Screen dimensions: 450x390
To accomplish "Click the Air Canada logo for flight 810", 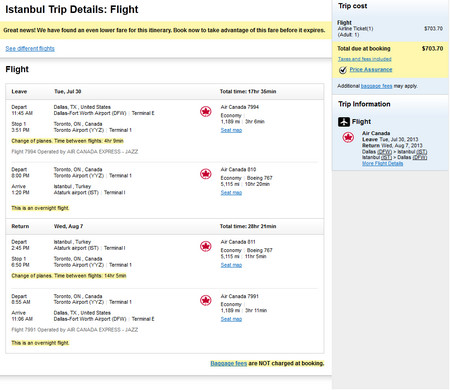I will click(206, 174).
